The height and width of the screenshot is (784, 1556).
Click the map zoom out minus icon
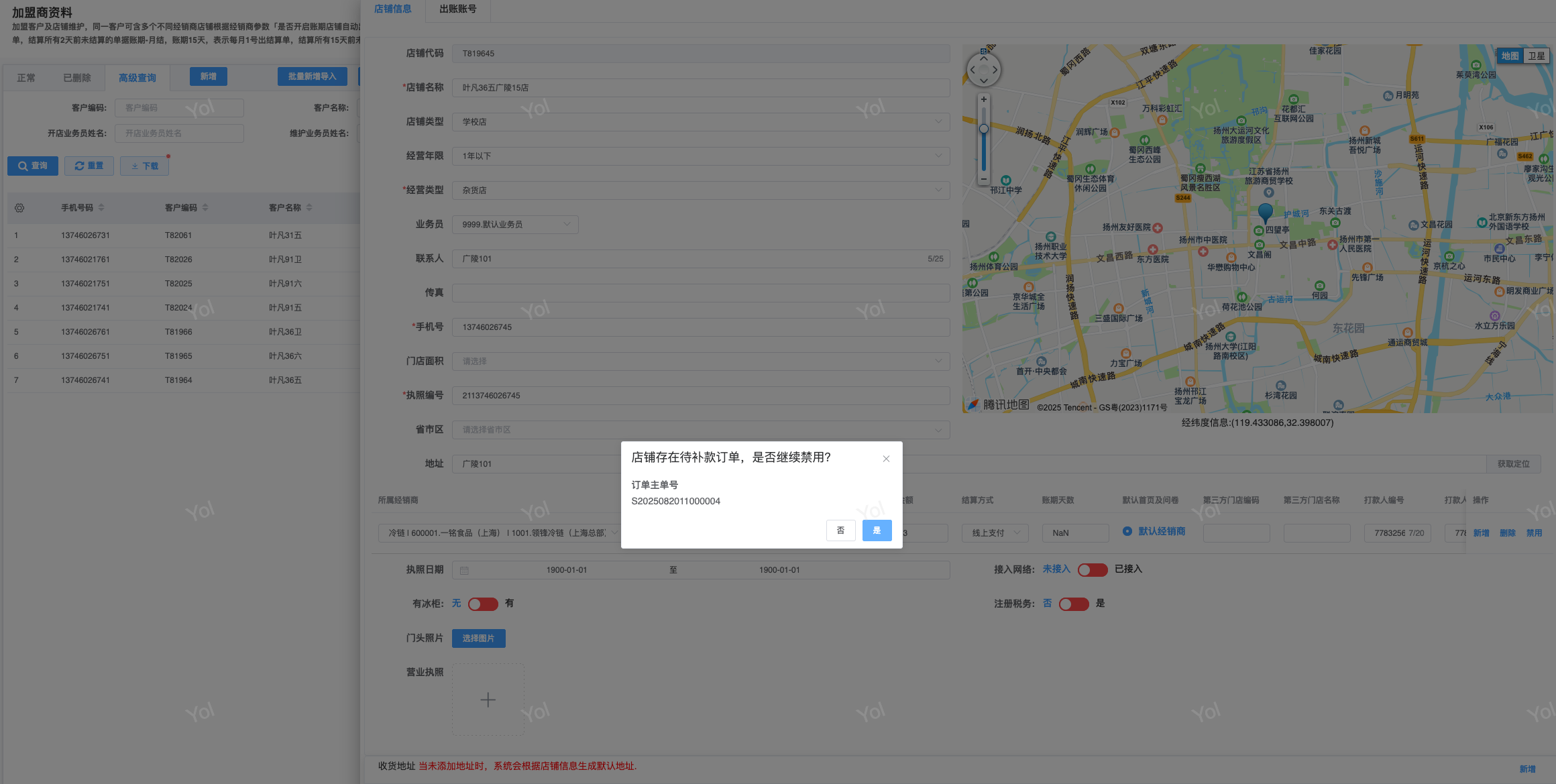tap(984, 179)
